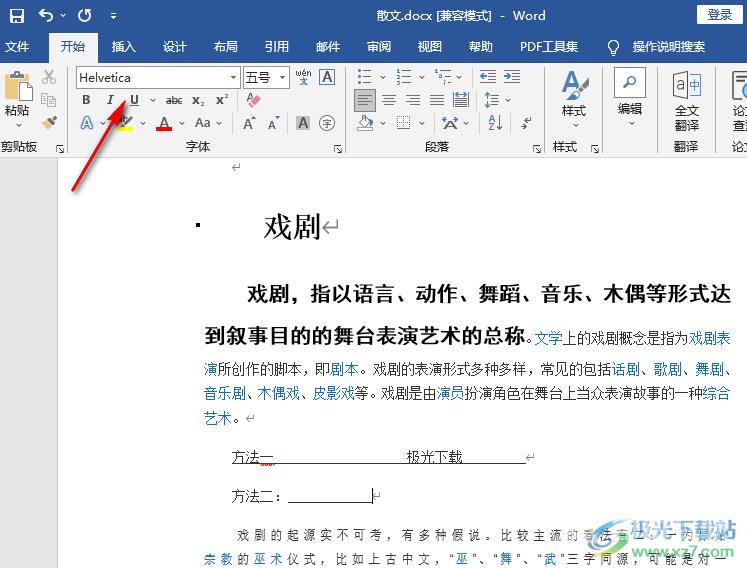
Task: Click the Borders grid icon
Action: click(x=404, y=123)
